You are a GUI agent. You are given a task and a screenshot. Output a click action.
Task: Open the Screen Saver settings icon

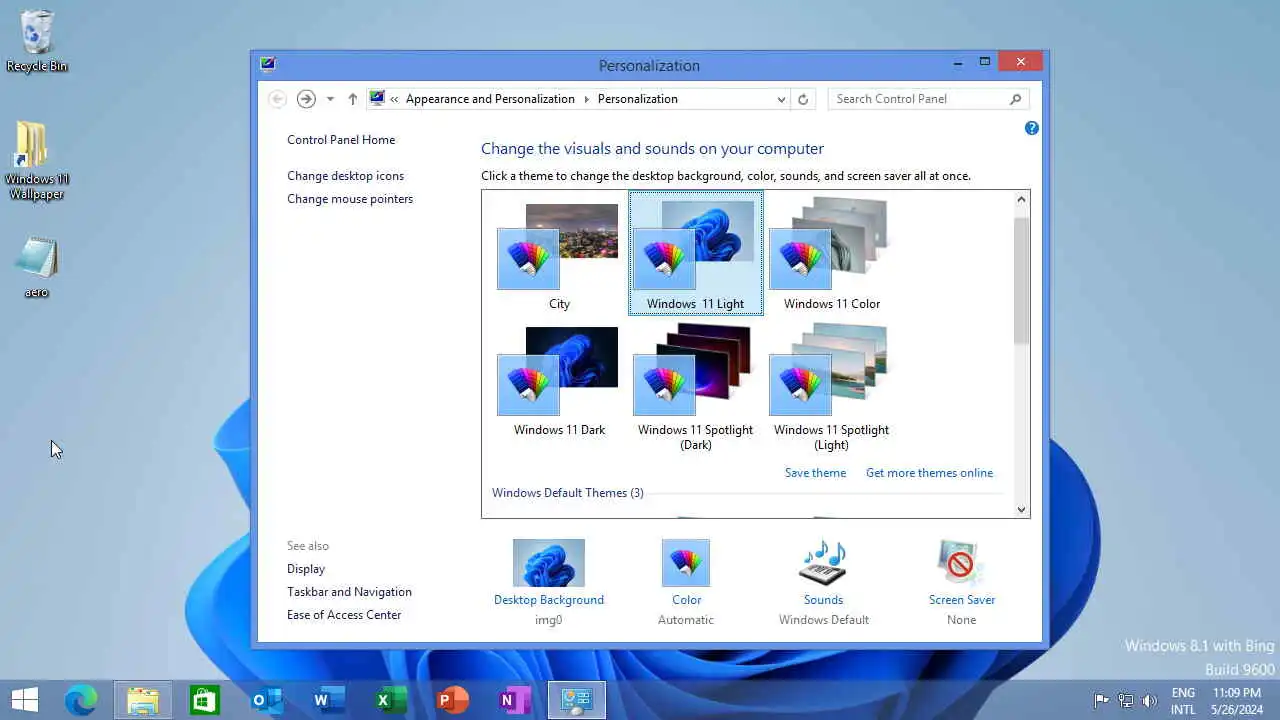[x=961, y=564]
